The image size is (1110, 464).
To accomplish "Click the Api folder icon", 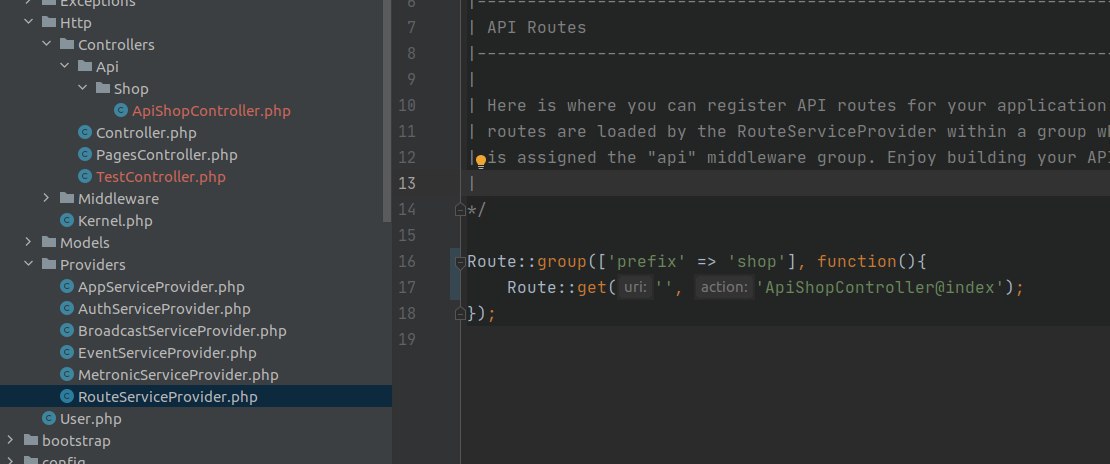I will tap(85, 66).
